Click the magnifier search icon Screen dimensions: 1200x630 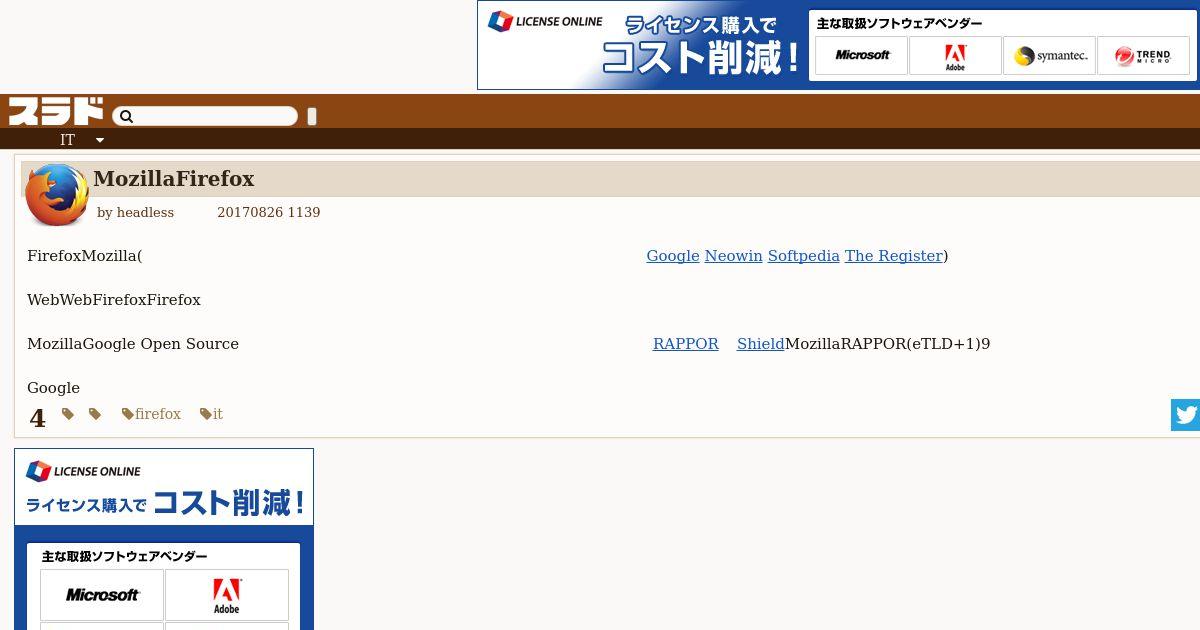126,117
